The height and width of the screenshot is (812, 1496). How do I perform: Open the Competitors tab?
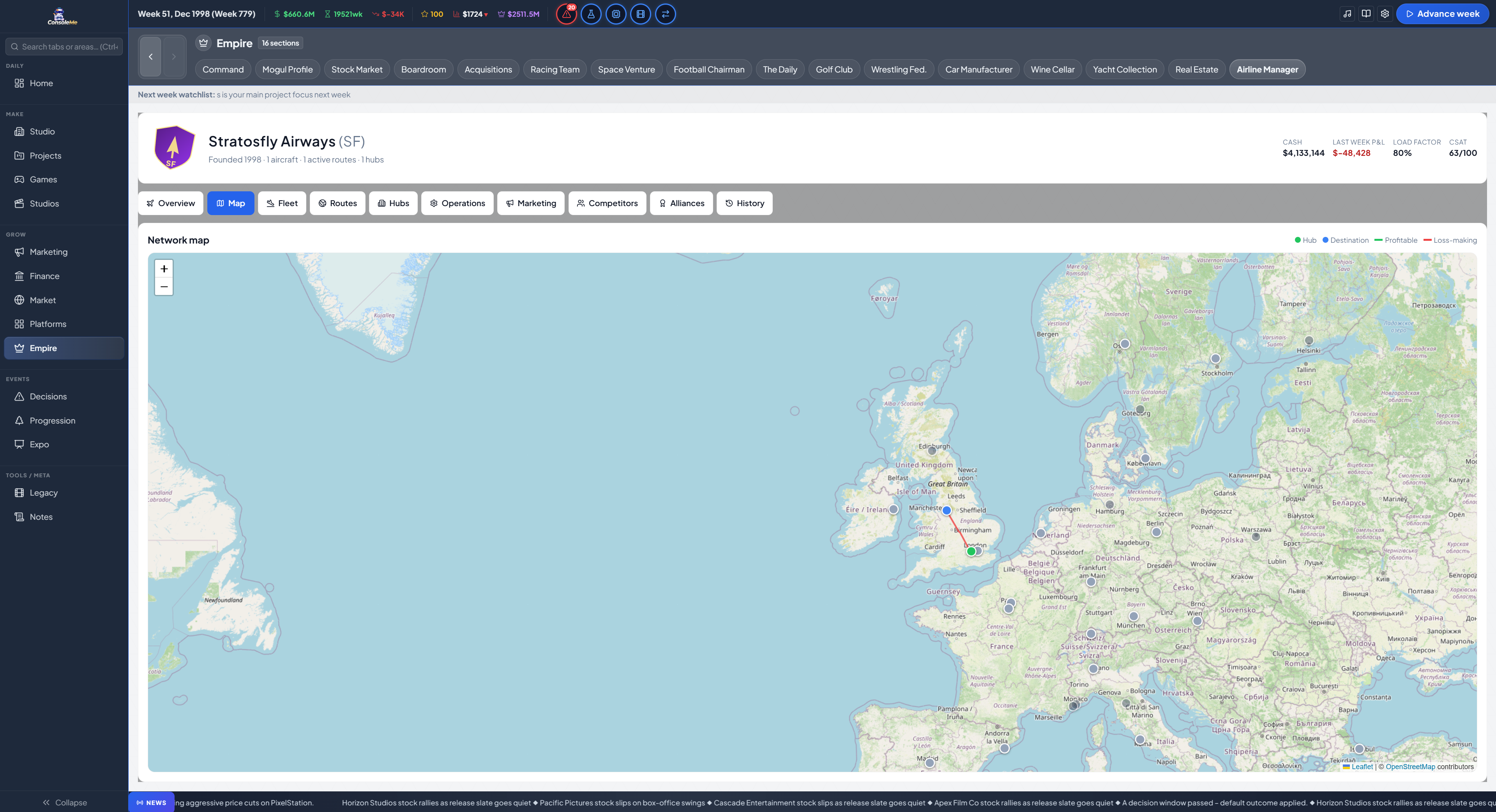point(607,203)
